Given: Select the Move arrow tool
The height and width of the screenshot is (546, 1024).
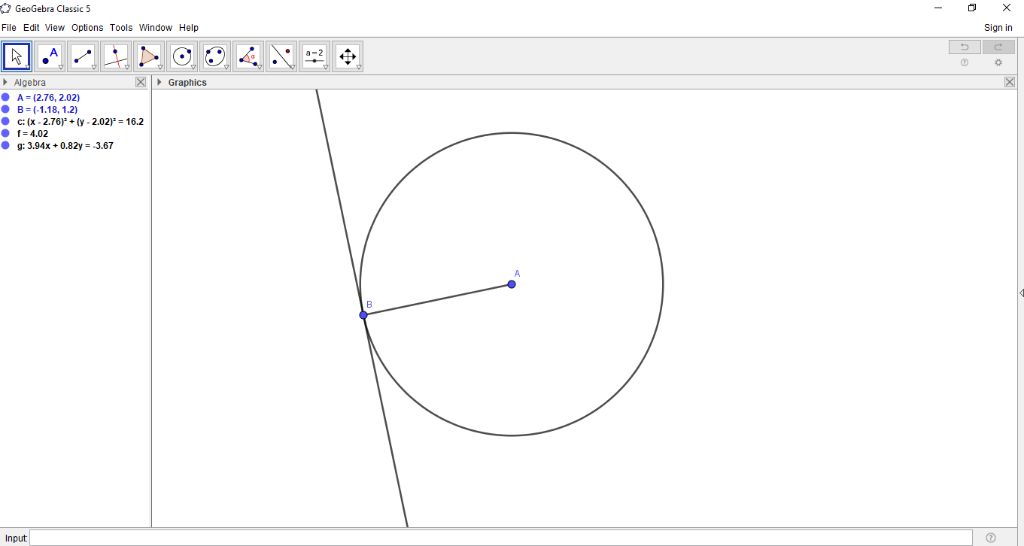Looking at the screenshot, I should (x=17, y=57).
